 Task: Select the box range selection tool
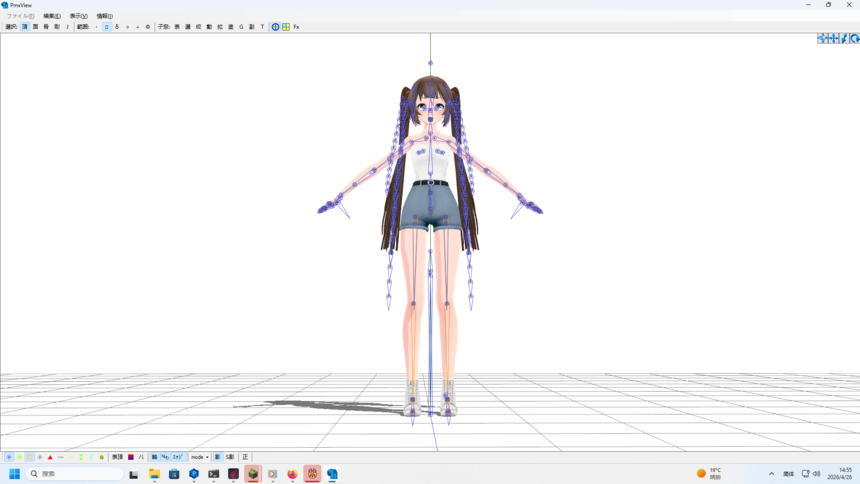[x=106, y=26]
